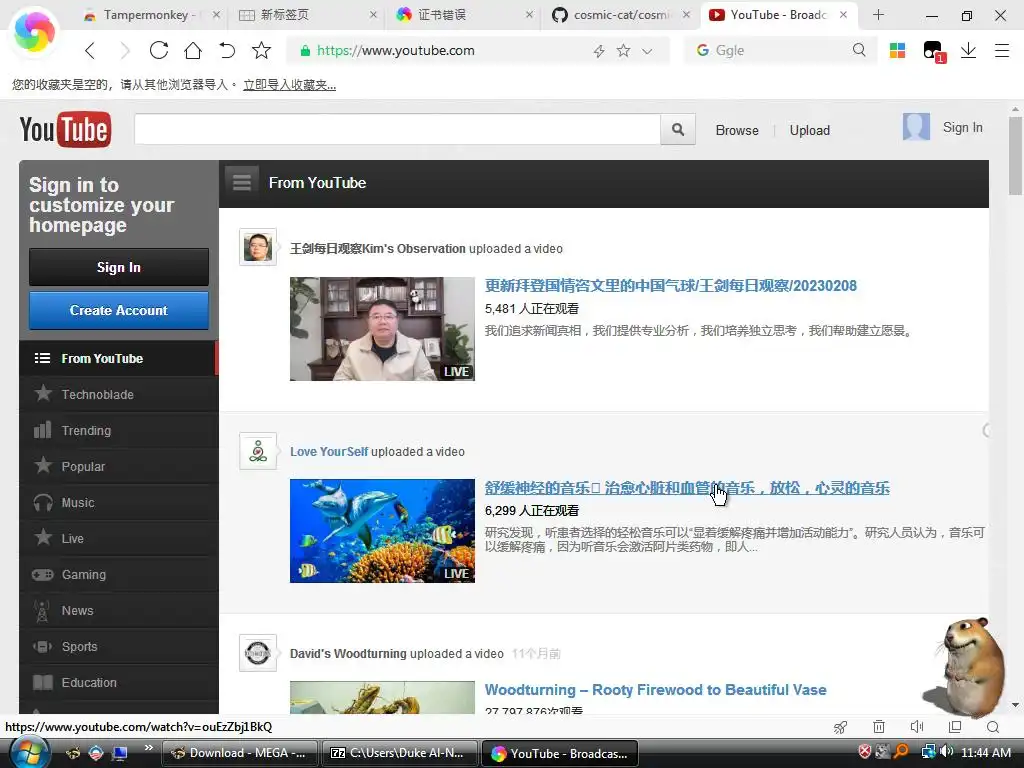Click the black Sign In sidebar button
This screenshot has height=768, width=1024.
pyautogui.click(x=119, y=267)
